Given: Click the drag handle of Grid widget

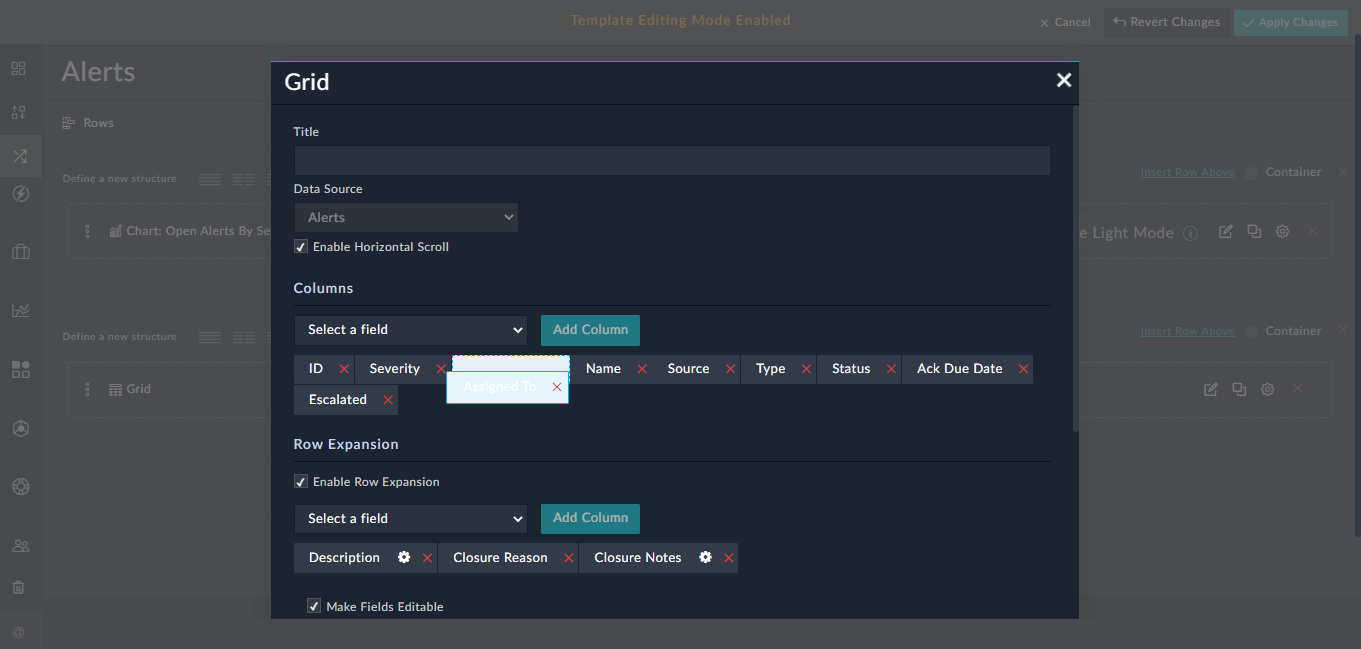Looking at the screenshot, I should pyautogui.click(x=87, y=389).
